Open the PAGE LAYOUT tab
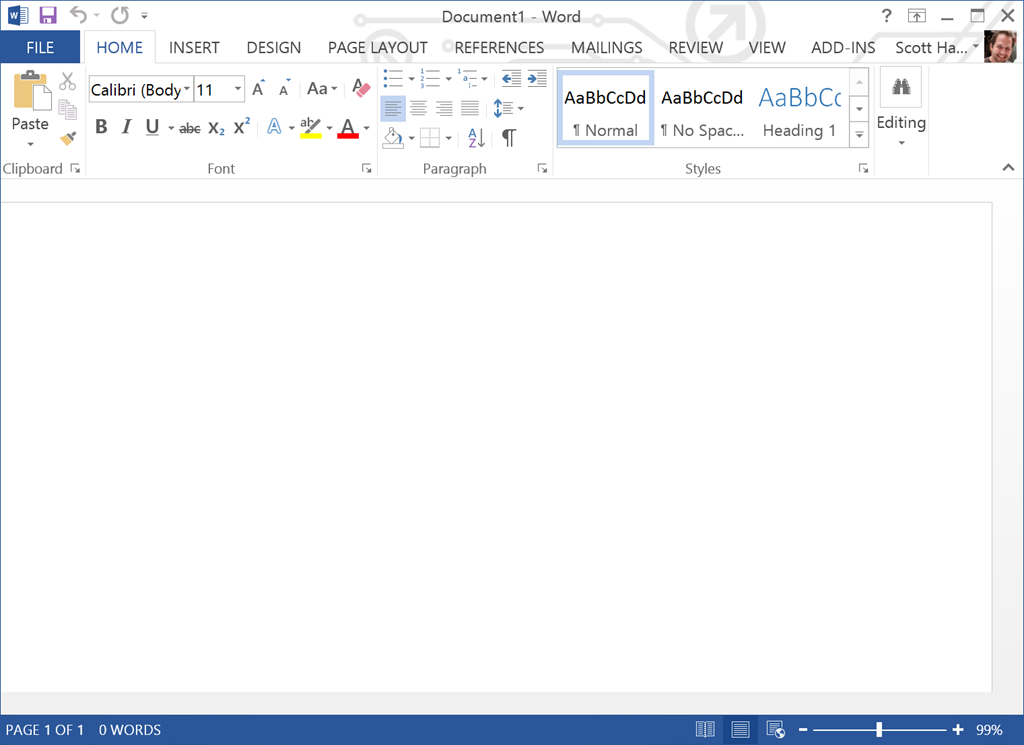The height and width of the screenshot is (745, 1024). 377,47
